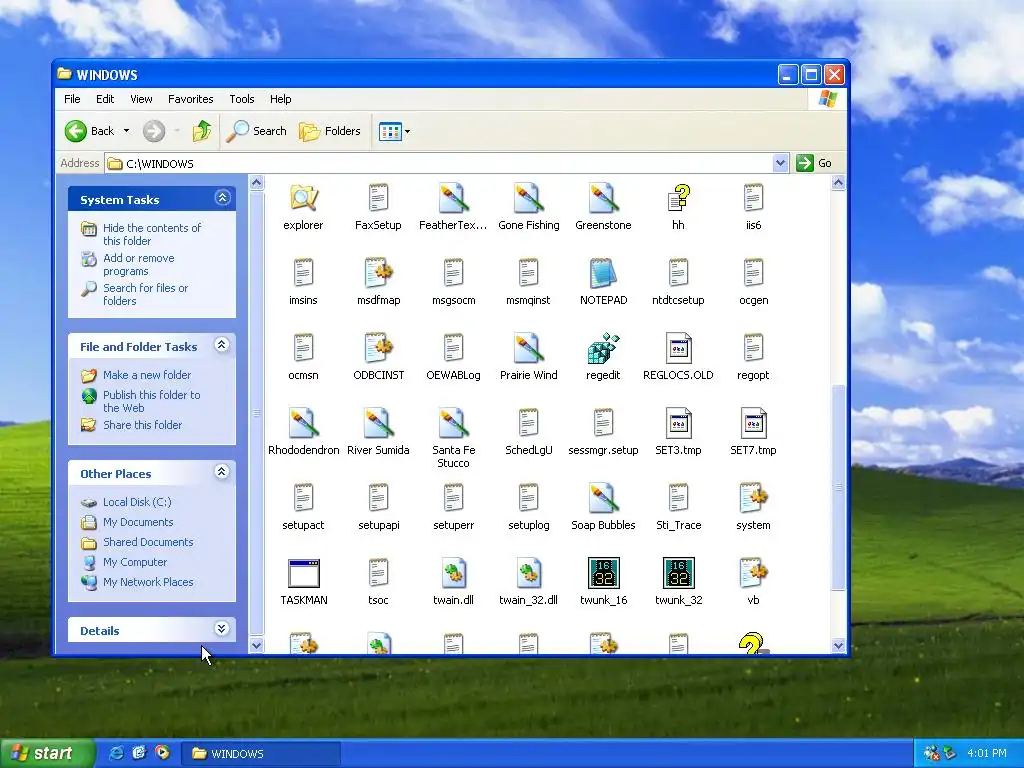
Task: Select the Gone Fishing bitmap
Action: click(528, 198)
